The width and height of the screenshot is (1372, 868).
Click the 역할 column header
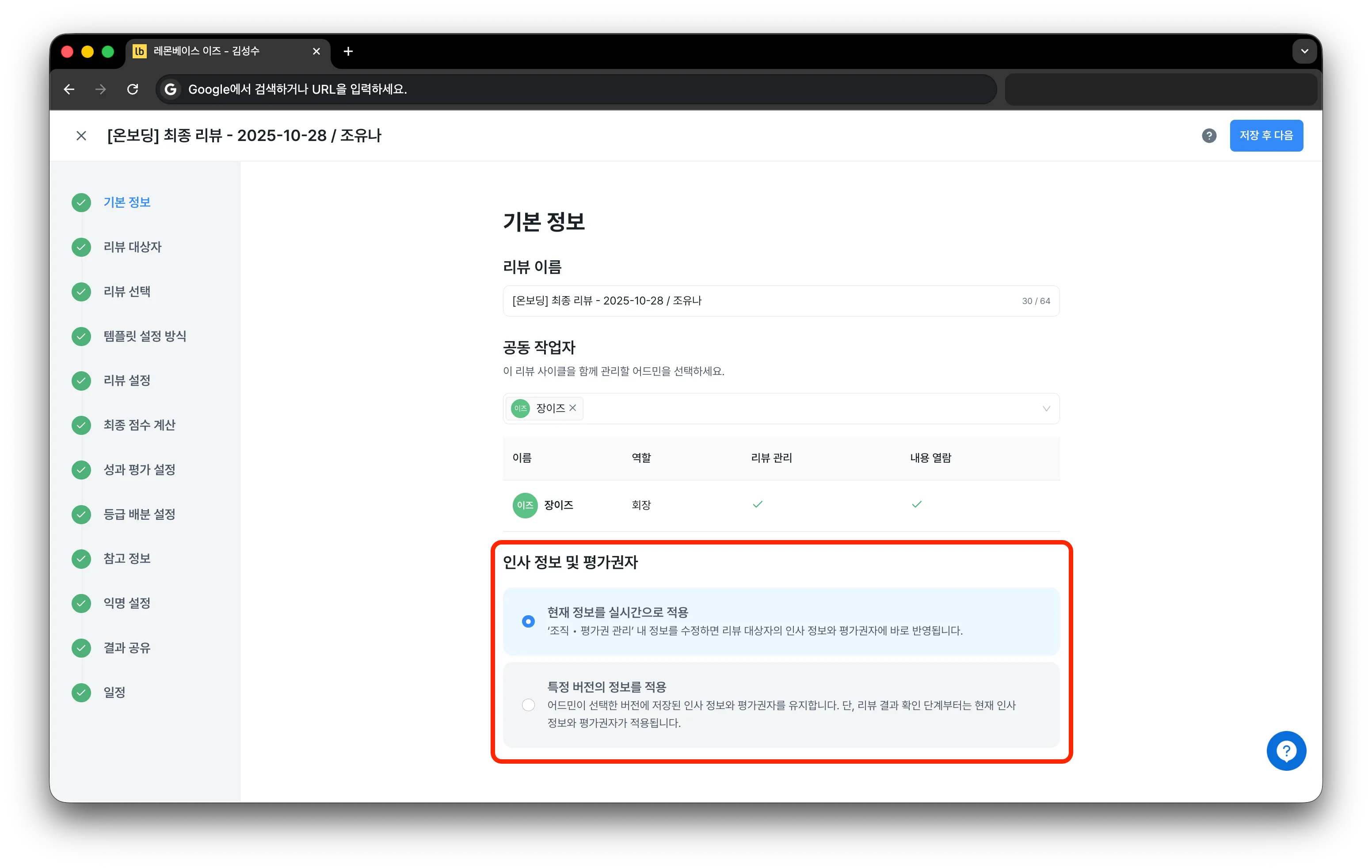click(x=641, y=458)
